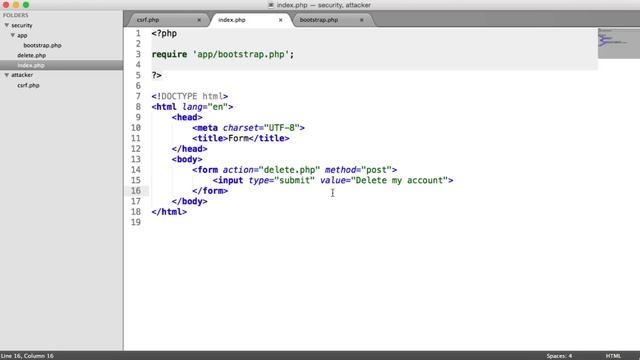Screen dimensions: 640x360
Task: Collapse the app folder disclosure triangle
Action: coord(13,36)
